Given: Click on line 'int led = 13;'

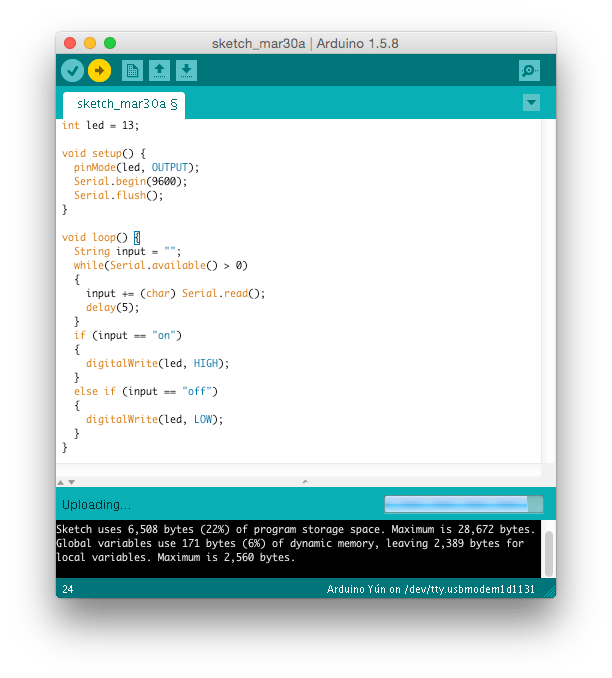Looking at the screenshot, I should (x=100, y=125).
